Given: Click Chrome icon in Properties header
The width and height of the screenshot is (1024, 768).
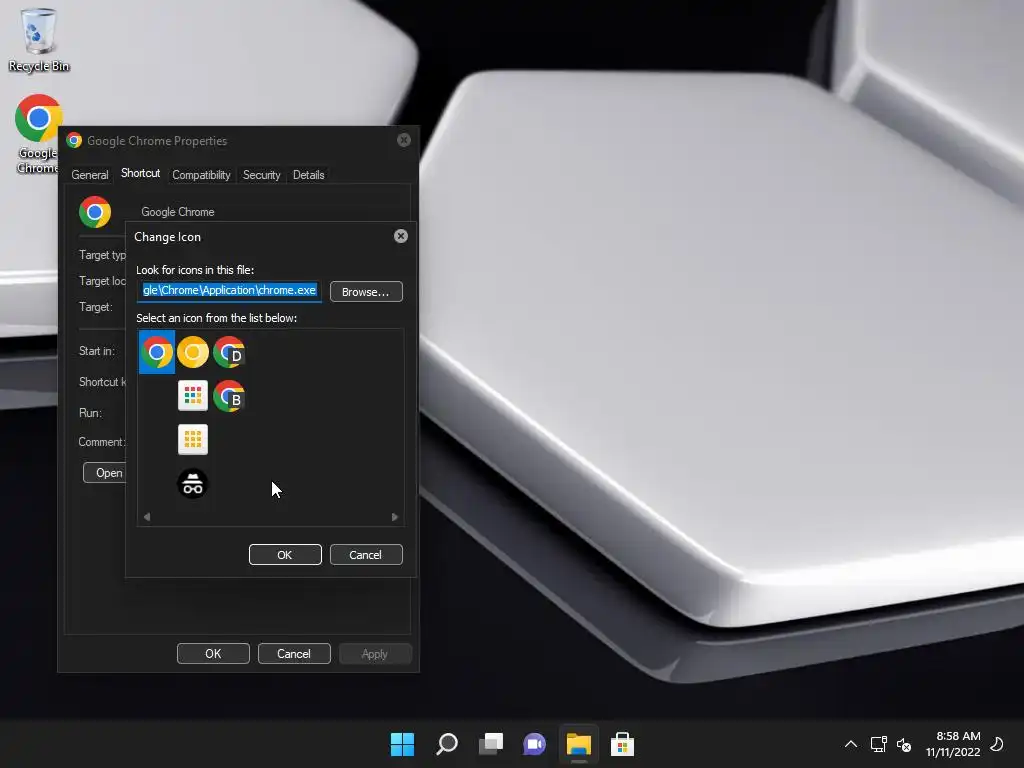Looking at the screenshot, I should click(x=95, y=212).
